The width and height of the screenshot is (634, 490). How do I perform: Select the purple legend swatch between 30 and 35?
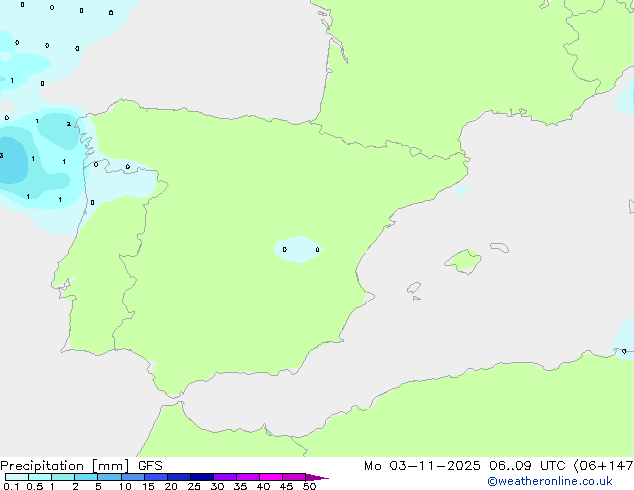pos(225,477)
